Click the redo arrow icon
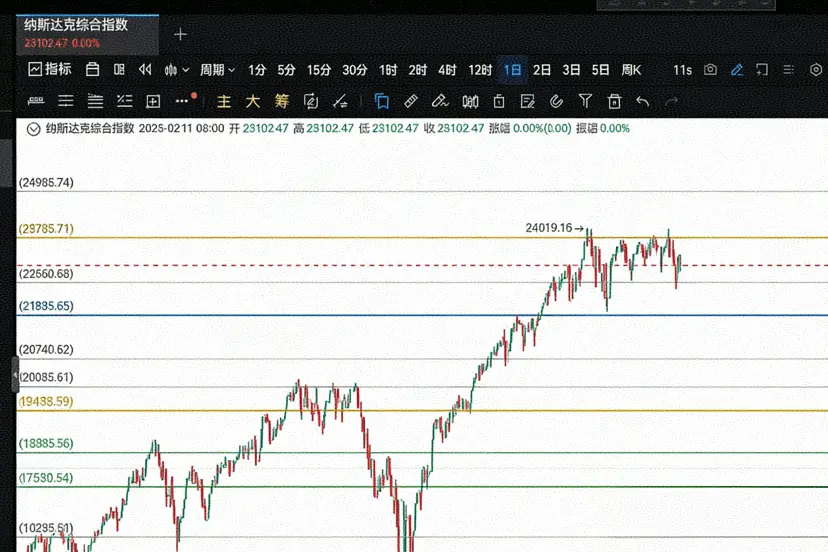The width and height of the screenshot is (828, 552). (671, 101)
